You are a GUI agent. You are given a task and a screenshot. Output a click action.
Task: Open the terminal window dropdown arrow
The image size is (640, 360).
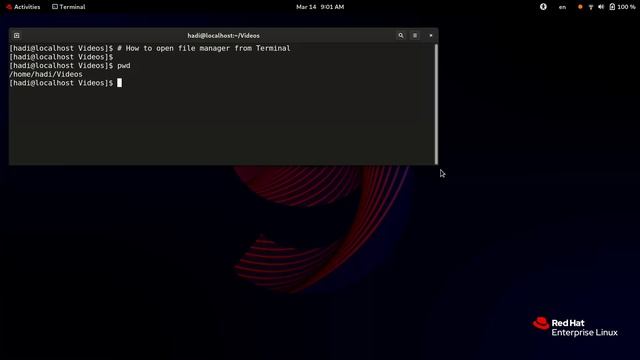point(431,36)
